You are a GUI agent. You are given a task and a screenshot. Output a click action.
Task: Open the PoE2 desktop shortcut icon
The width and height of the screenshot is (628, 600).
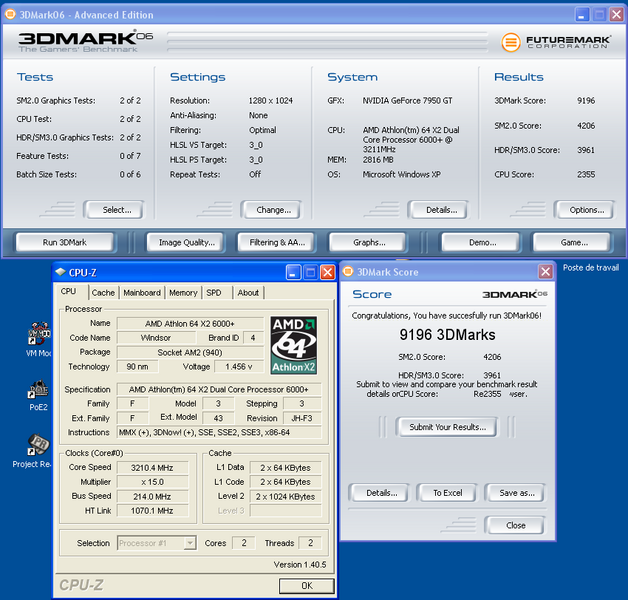point(38,390)
